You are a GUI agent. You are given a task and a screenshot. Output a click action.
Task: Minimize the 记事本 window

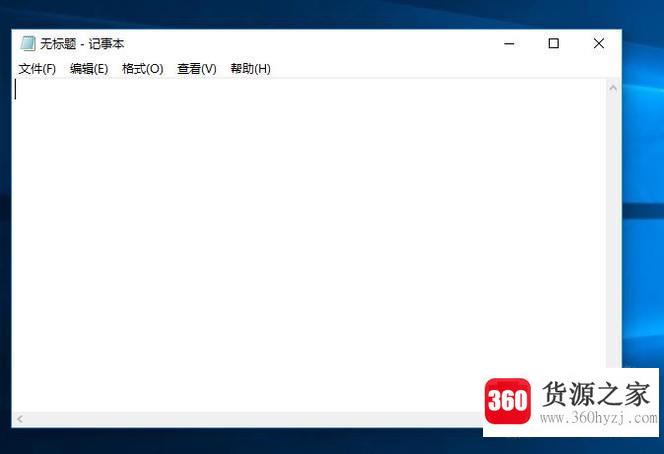click(509, 43)
